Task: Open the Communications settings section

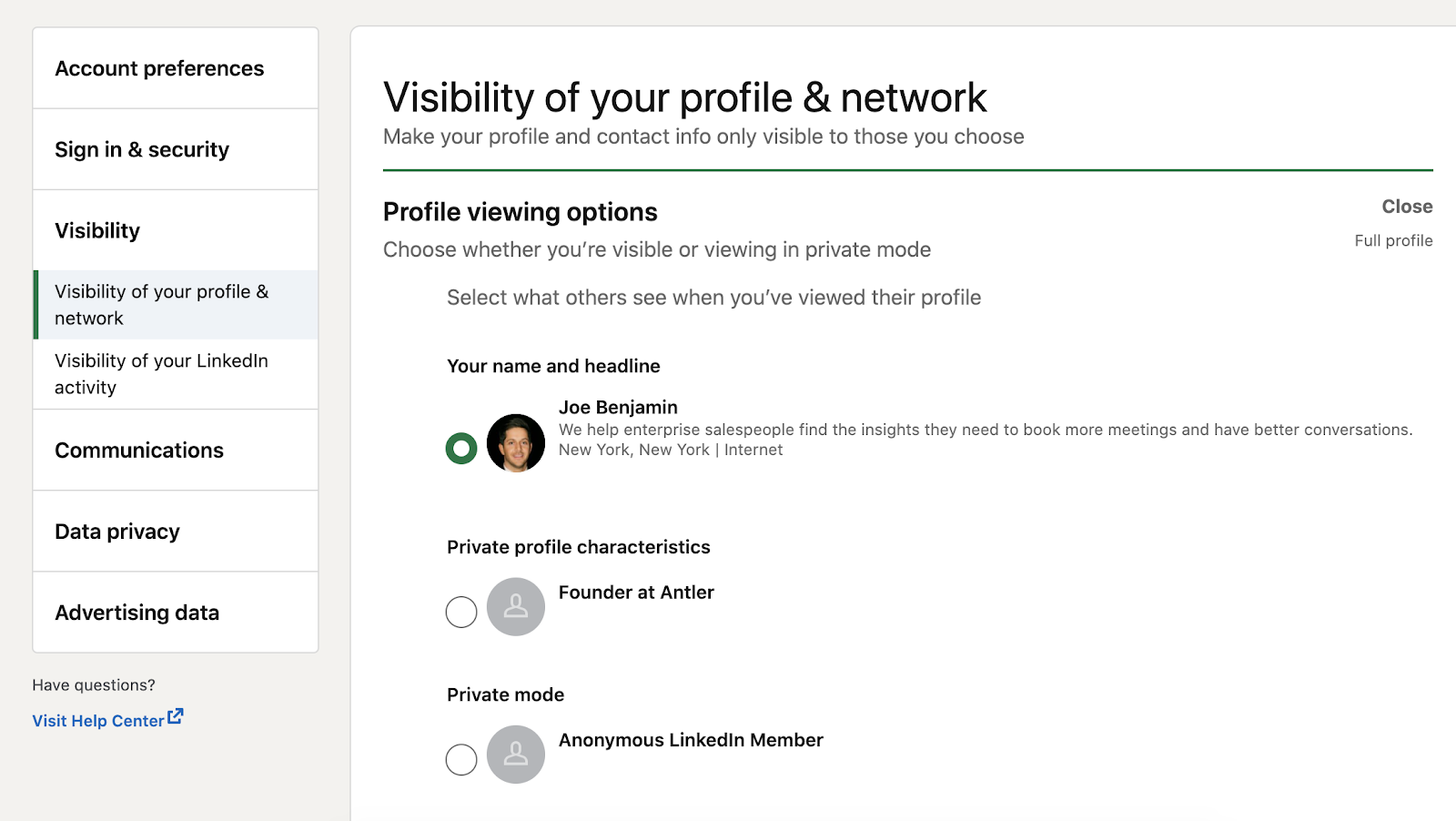Action: click(x=139, y=451)
